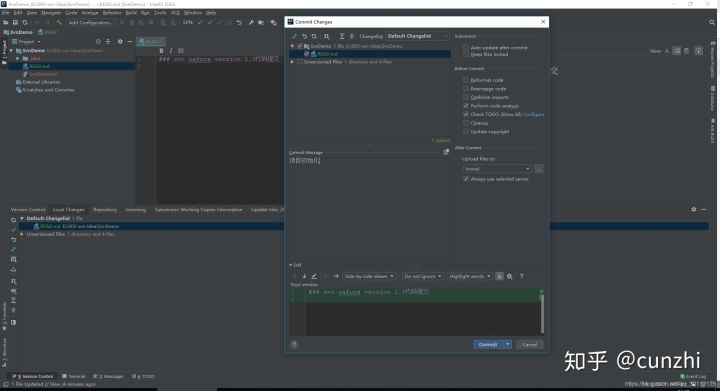Disable Check TODO checkbox
The image size is (720, 391).
point(466,114)
